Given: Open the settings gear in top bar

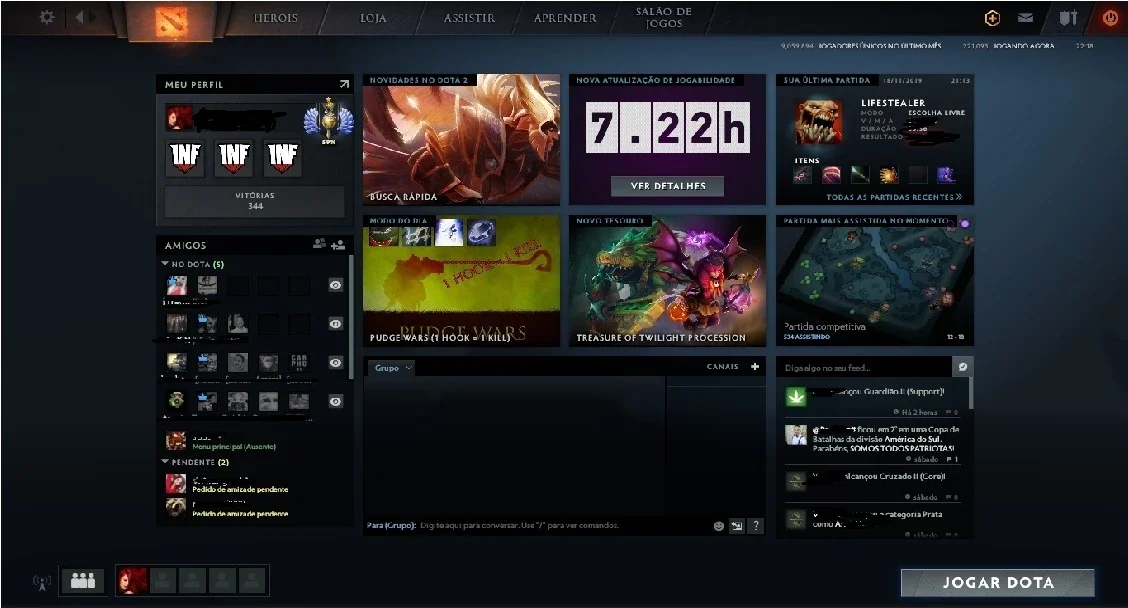Looking at the screenshot, I should [47, 17].
